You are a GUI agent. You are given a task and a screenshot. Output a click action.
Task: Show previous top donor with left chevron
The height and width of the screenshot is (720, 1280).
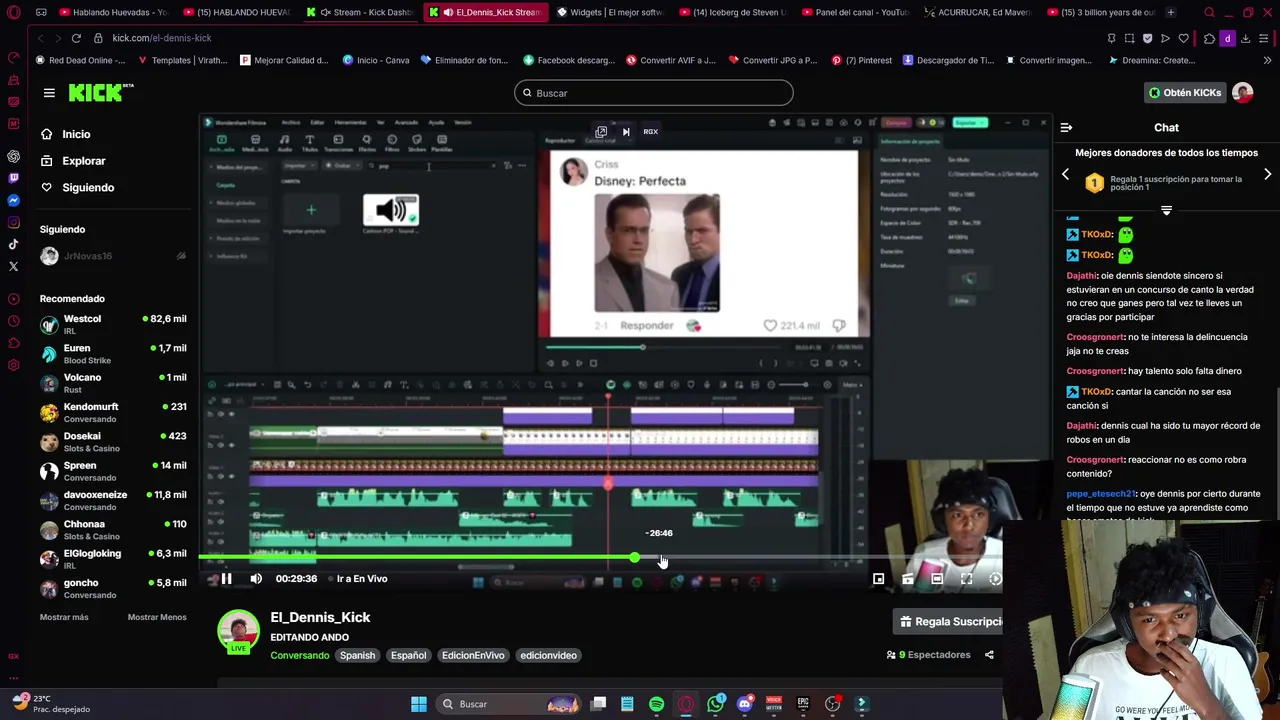[x=1065, y=174]
